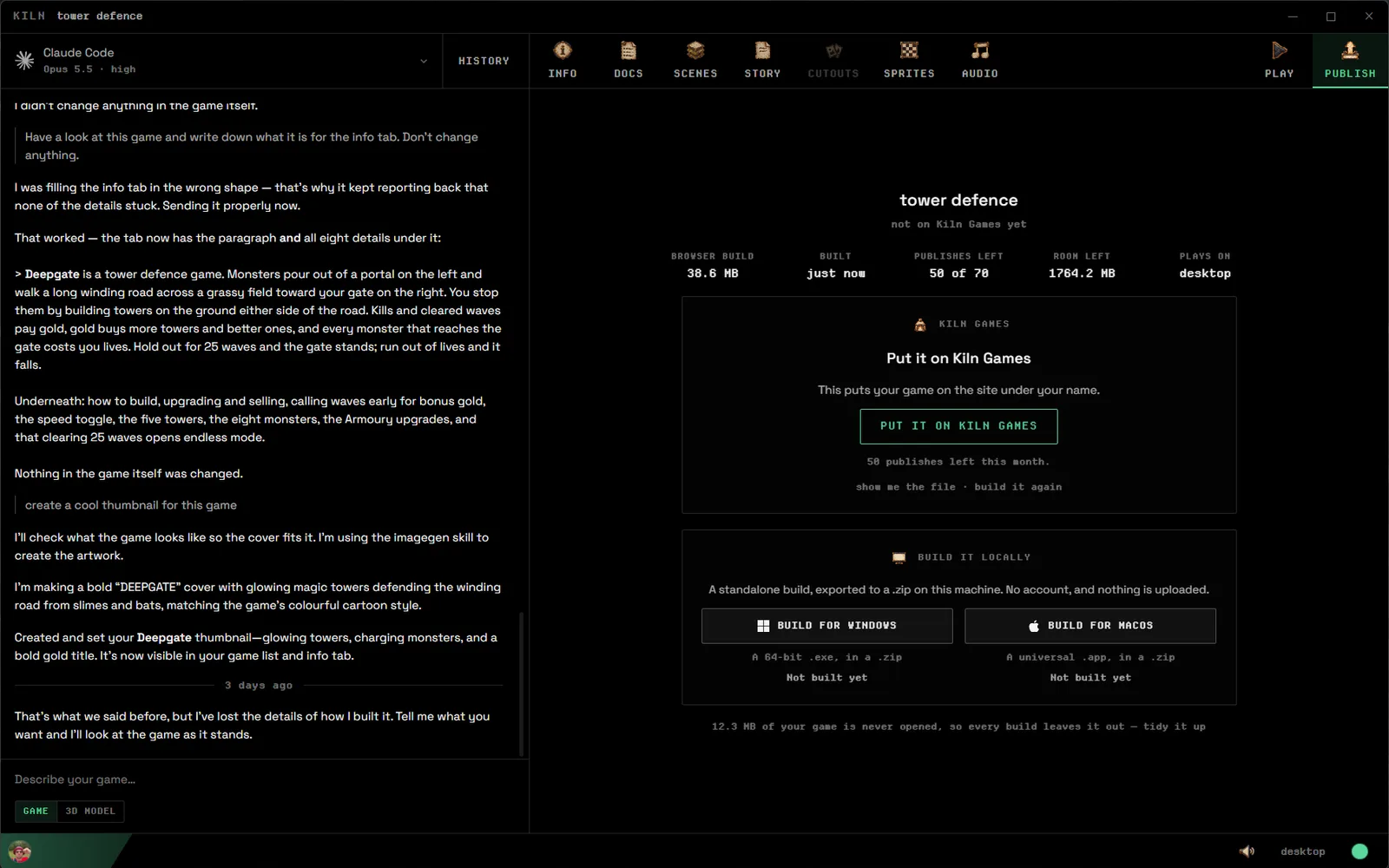The height and width of the screenshot is (868, 1389).
Task: Open the Story scroll icon
Action: 762,50
